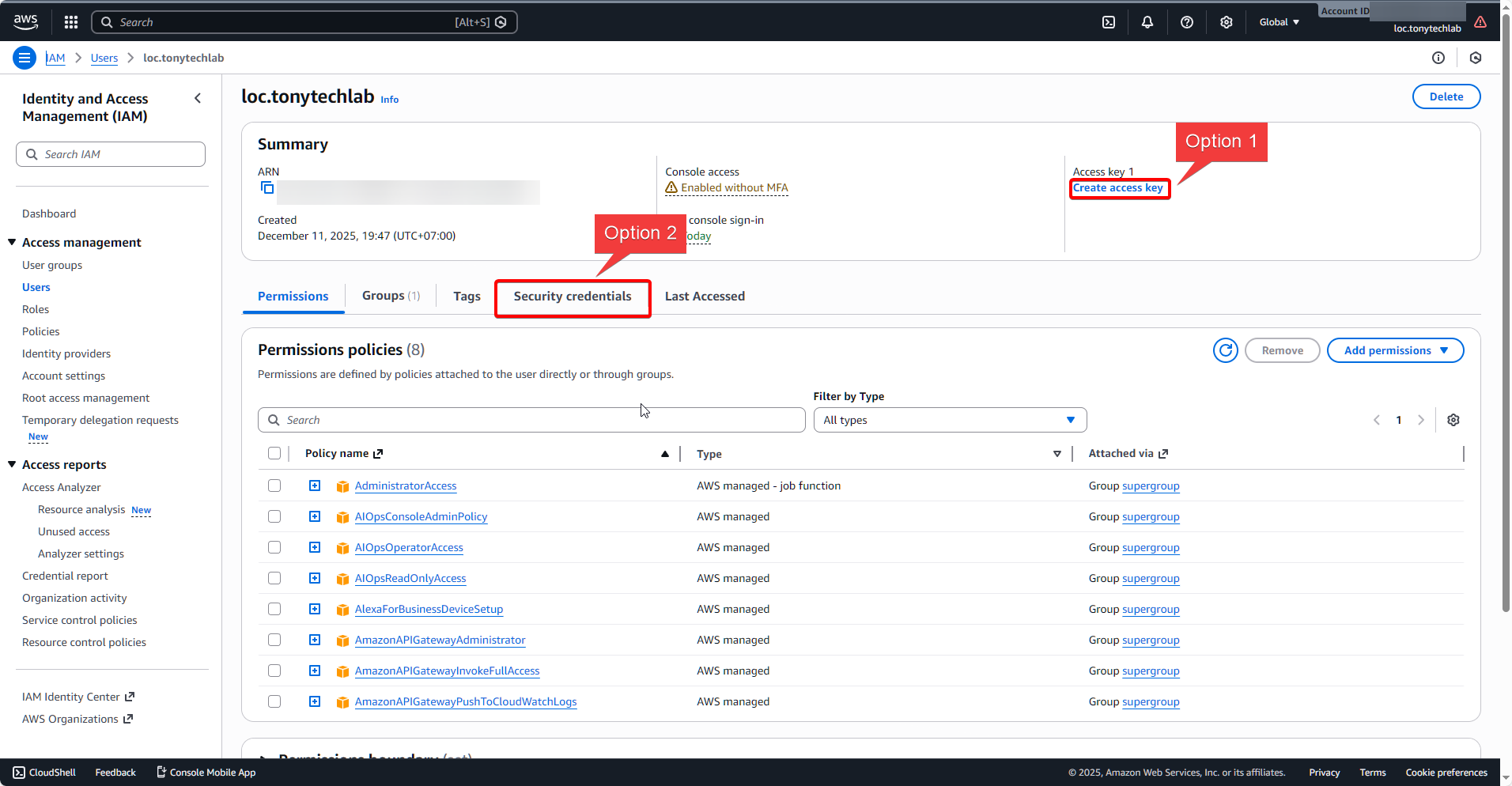
Task: Toggle the hamburger navigation menu
Action: pyautogui.click(x=25, y=58)
